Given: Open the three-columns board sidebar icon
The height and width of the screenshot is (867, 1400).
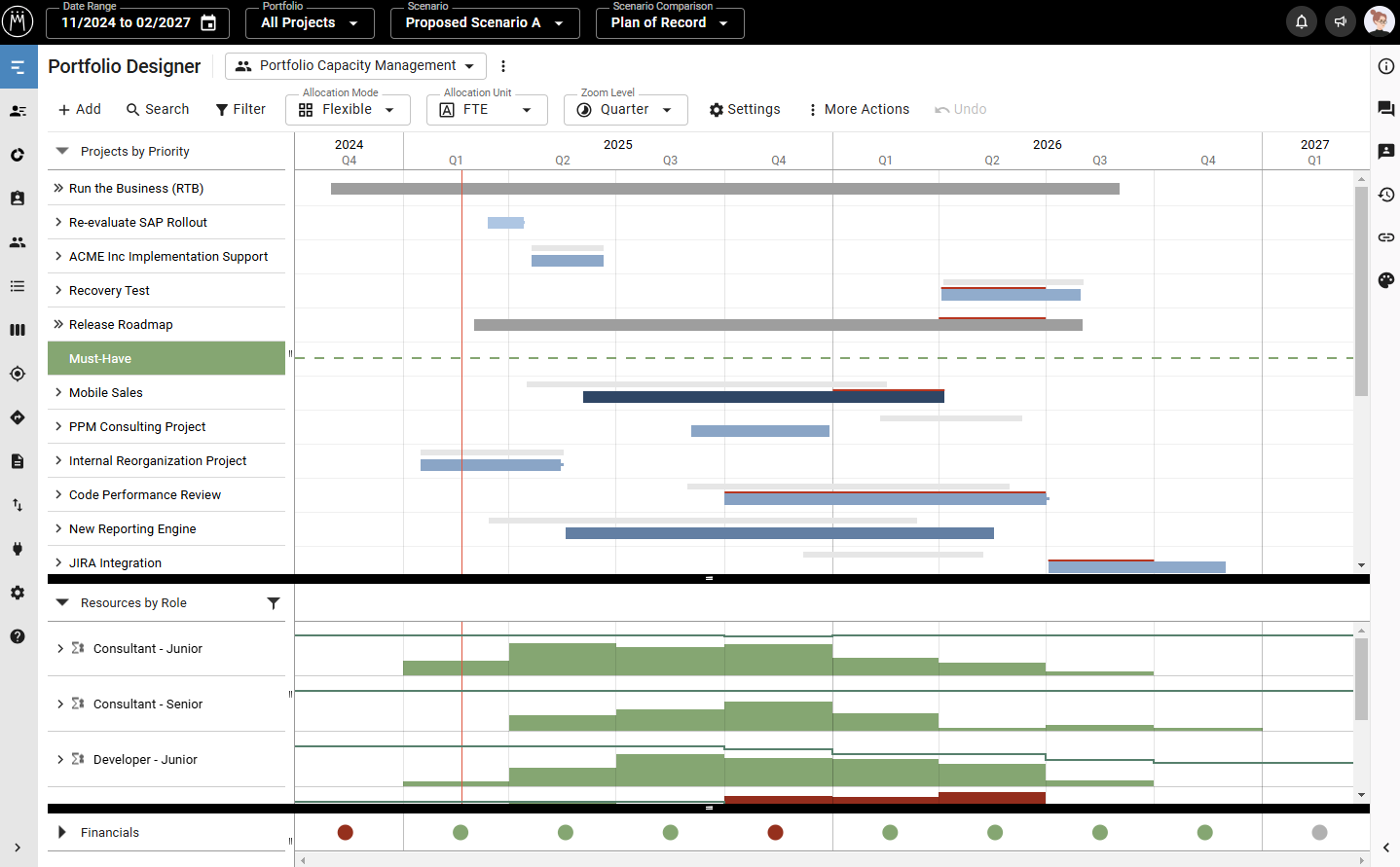Looking at the screenshot, I should click(18, 330).
